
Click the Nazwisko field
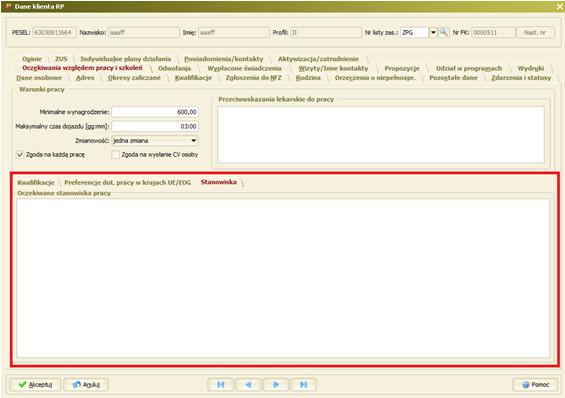point(143,32)
